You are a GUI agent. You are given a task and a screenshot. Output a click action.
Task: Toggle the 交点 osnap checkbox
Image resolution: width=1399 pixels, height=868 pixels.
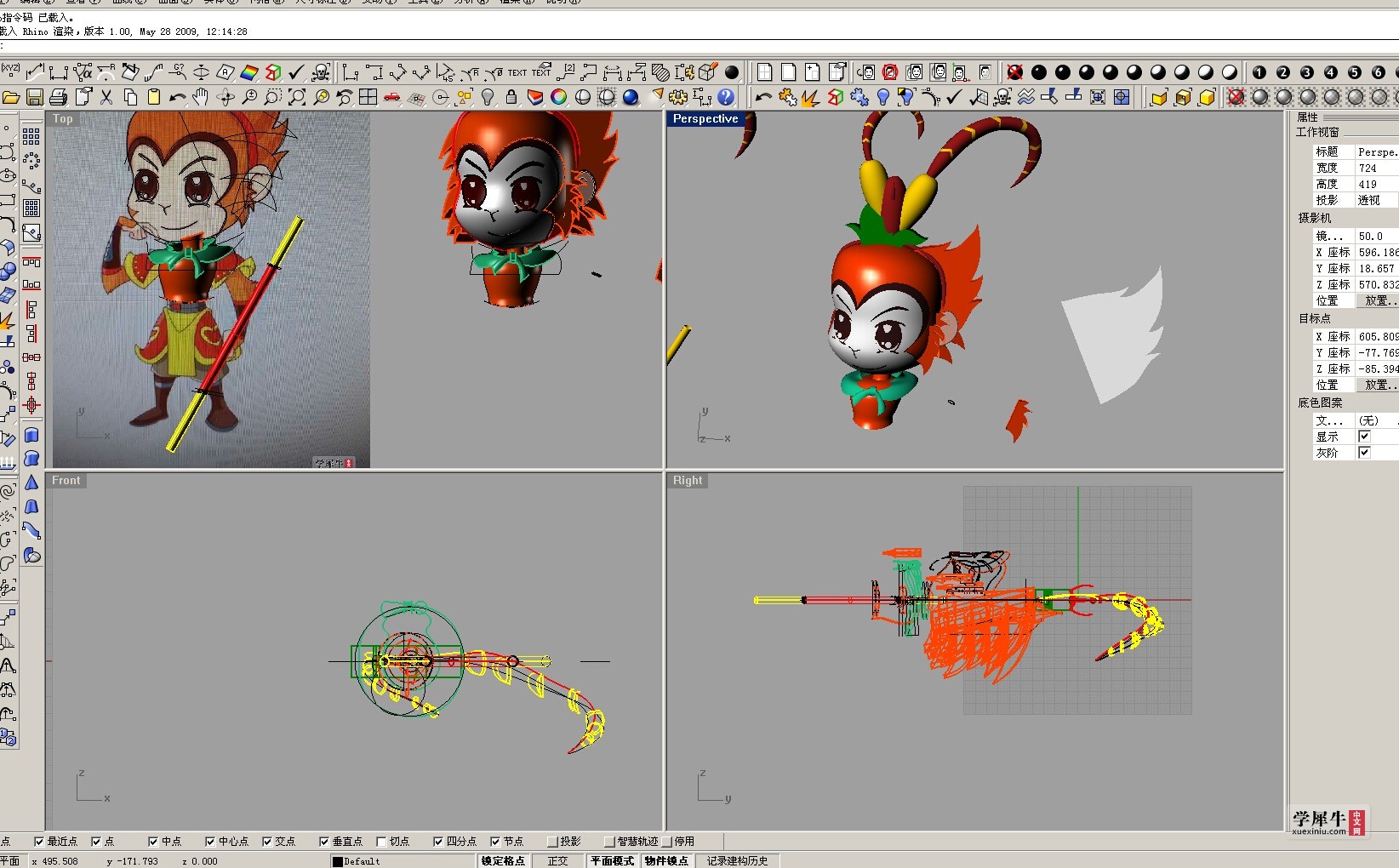267,842
